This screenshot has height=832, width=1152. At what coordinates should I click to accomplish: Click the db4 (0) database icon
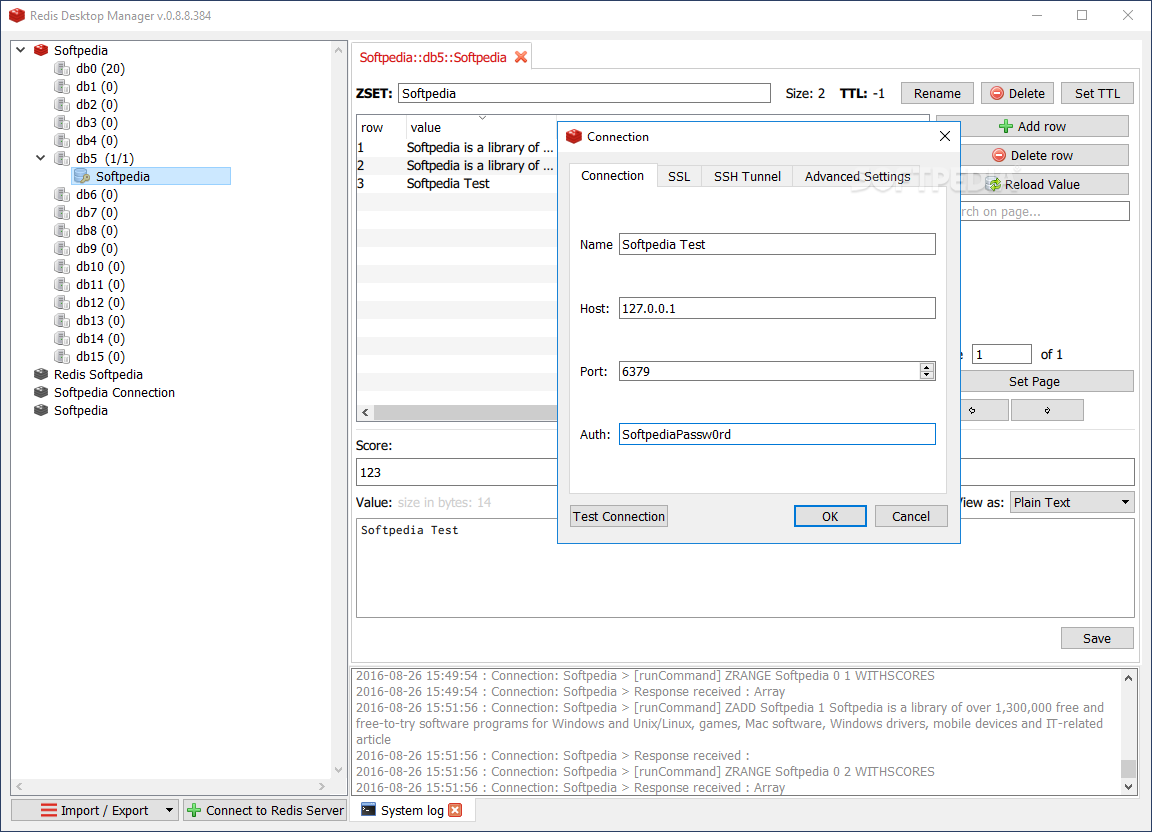point(62,140)
